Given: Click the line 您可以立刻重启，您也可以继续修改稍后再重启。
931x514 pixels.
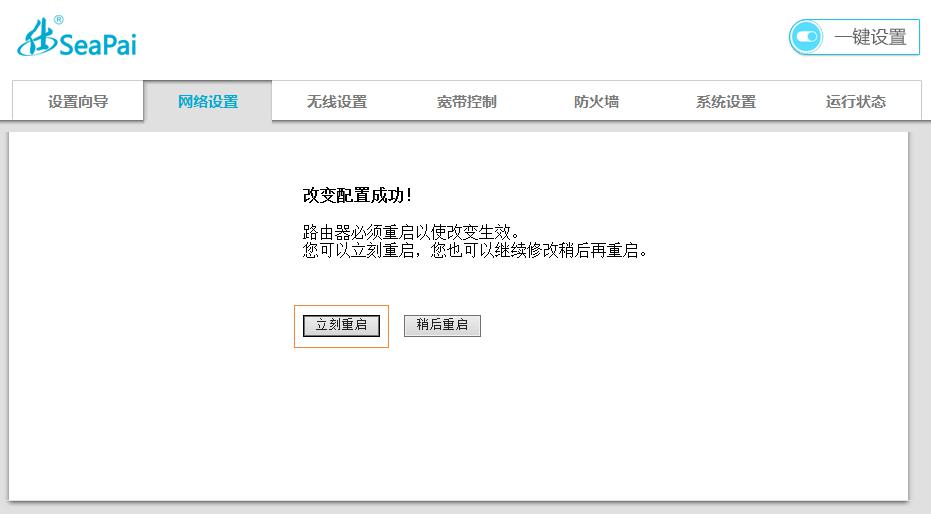Looking at the screenshot, I should 475,250.
